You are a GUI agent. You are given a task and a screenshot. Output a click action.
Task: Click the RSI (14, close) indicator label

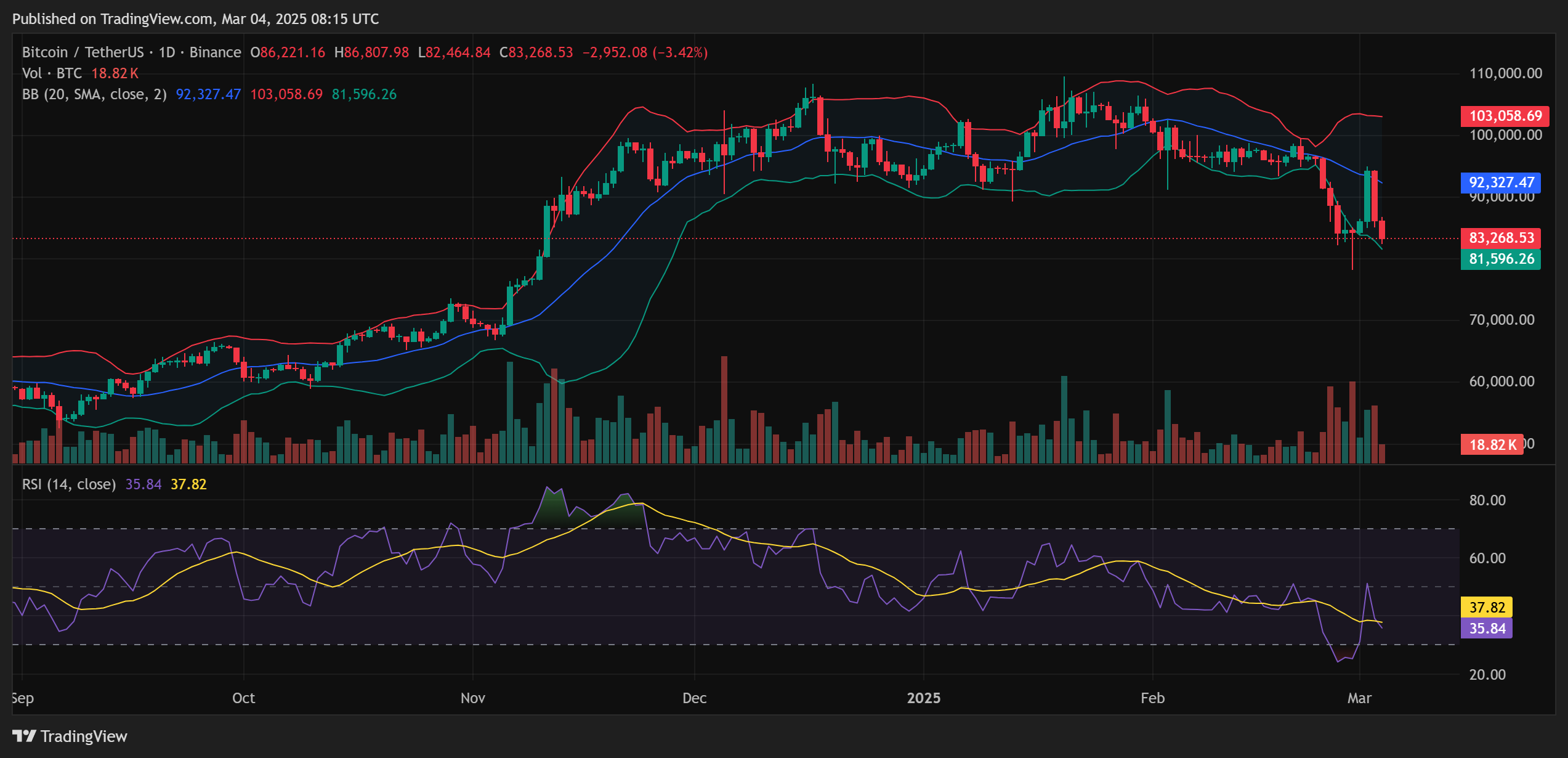[69, 484]
